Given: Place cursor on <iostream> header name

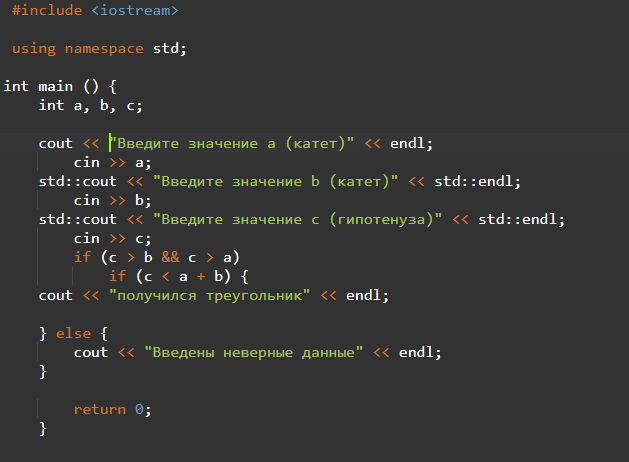Looking at the screenshot, I should click(x=135, y=10).
